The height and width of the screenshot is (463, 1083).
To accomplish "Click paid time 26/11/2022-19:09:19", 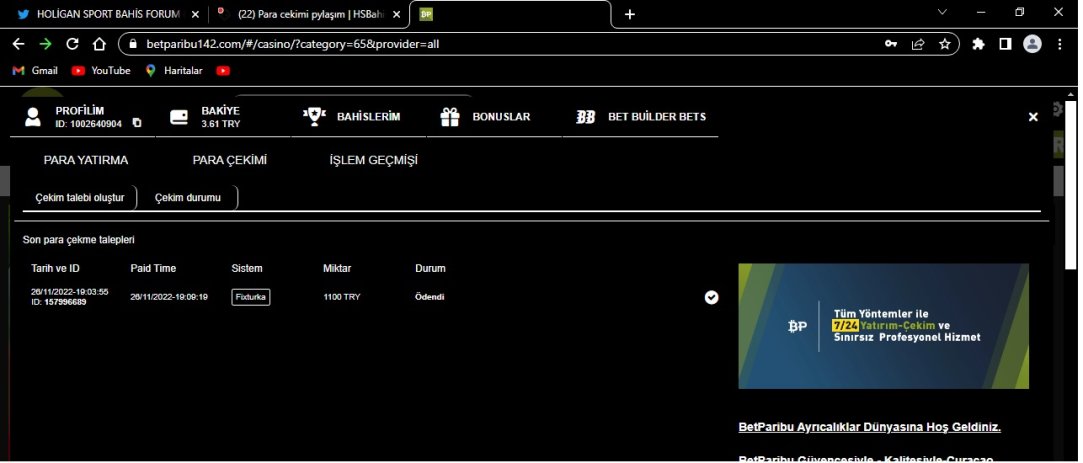I will tap(169, 297).
